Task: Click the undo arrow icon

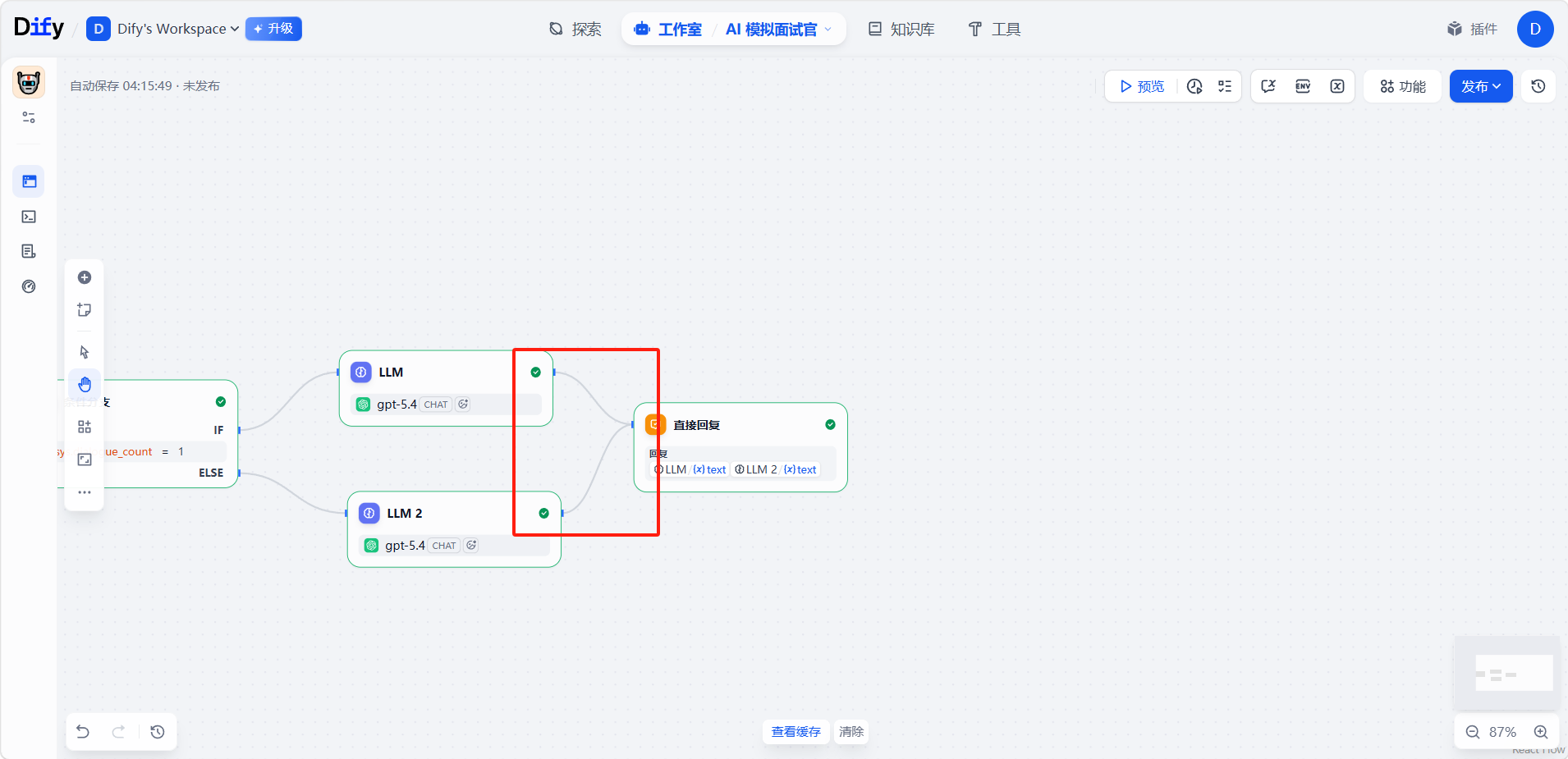Action: [x=83, y=732]
